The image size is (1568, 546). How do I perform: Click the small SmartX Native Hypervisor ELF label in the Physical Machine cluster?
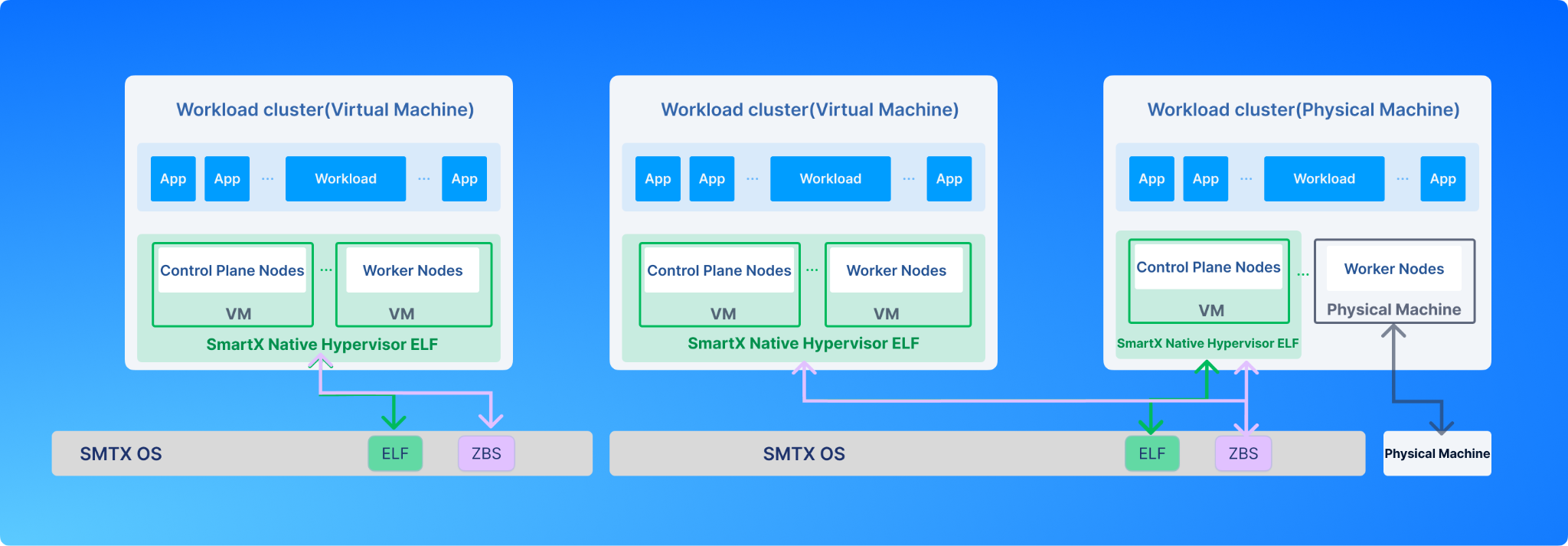point(1207,343)
